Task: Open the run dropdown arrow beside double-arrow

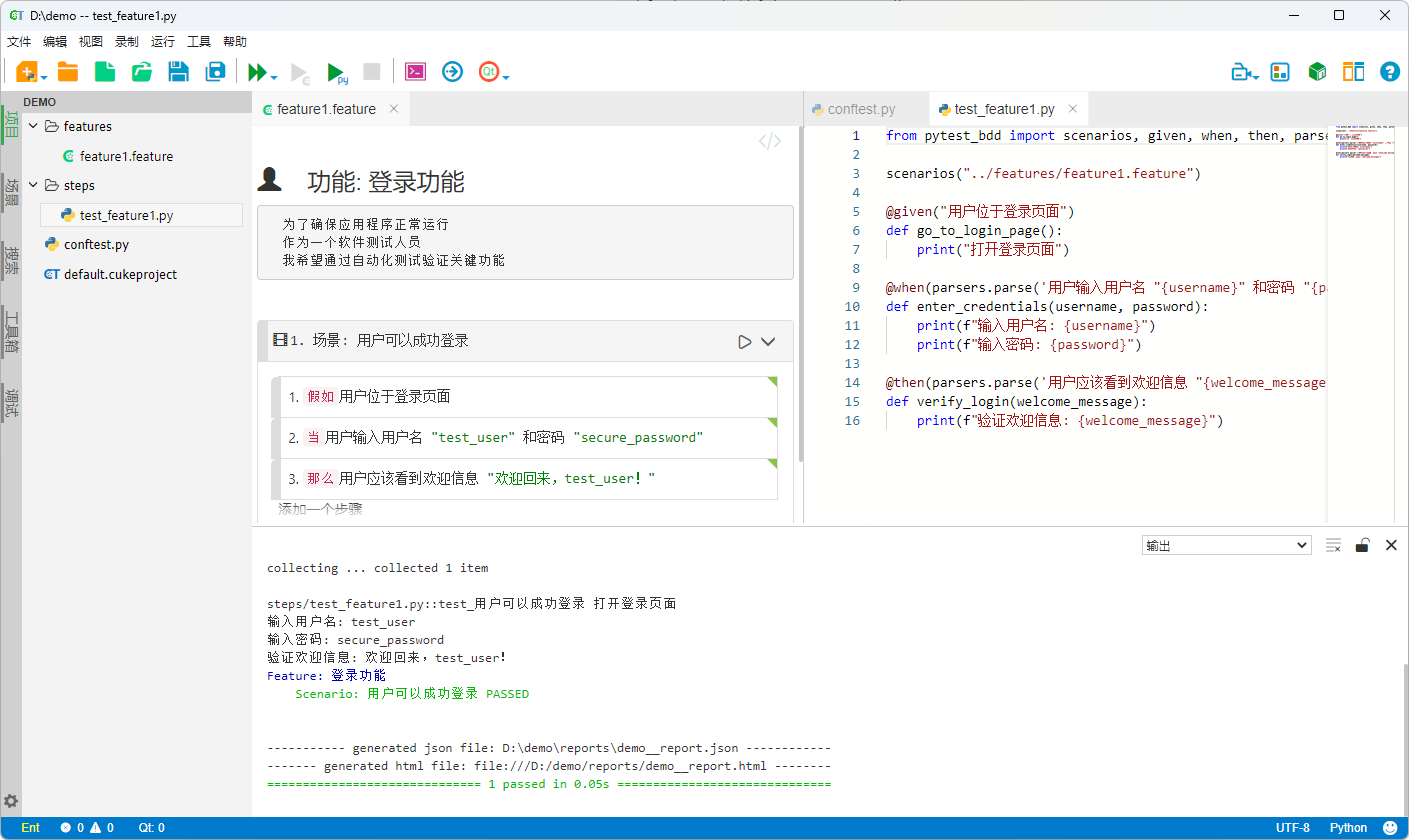Action: (274, 77)
